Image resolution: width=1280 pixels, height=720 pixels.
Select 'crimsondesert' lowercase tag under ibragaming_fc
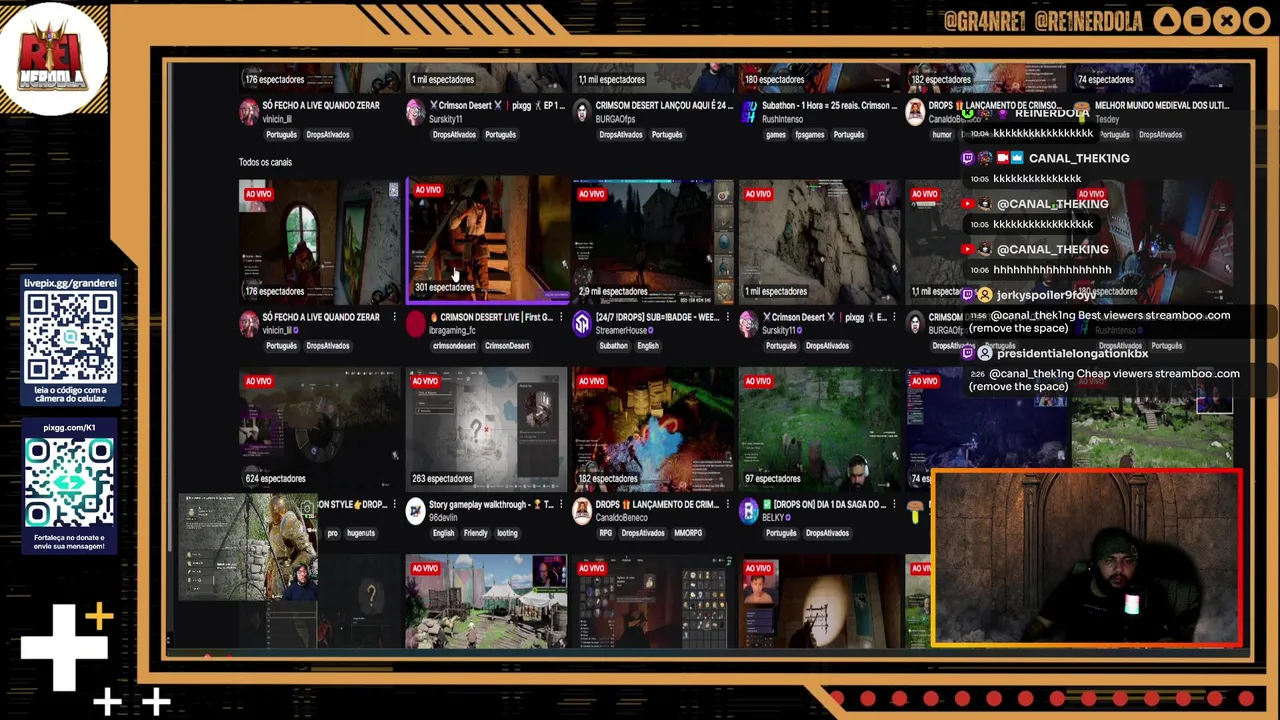454,346
